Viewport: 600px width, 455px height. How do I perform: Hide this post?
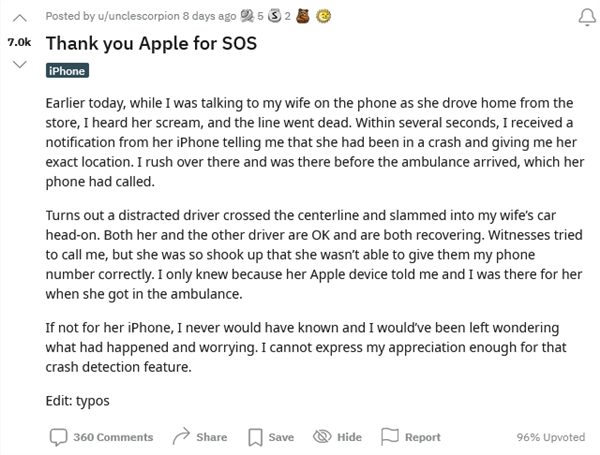[338, 437]
